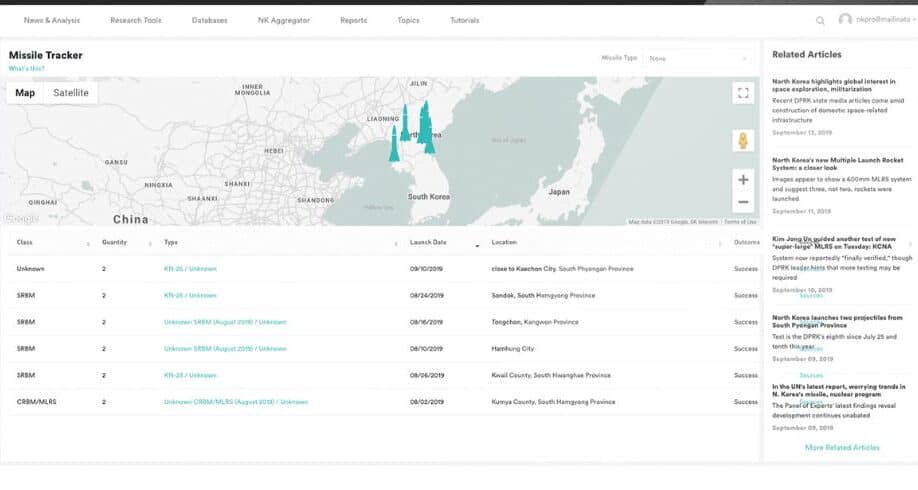Viewport: 918px width, 490px height.
Task: Expand the account email menu
Action: coord(882,20)
